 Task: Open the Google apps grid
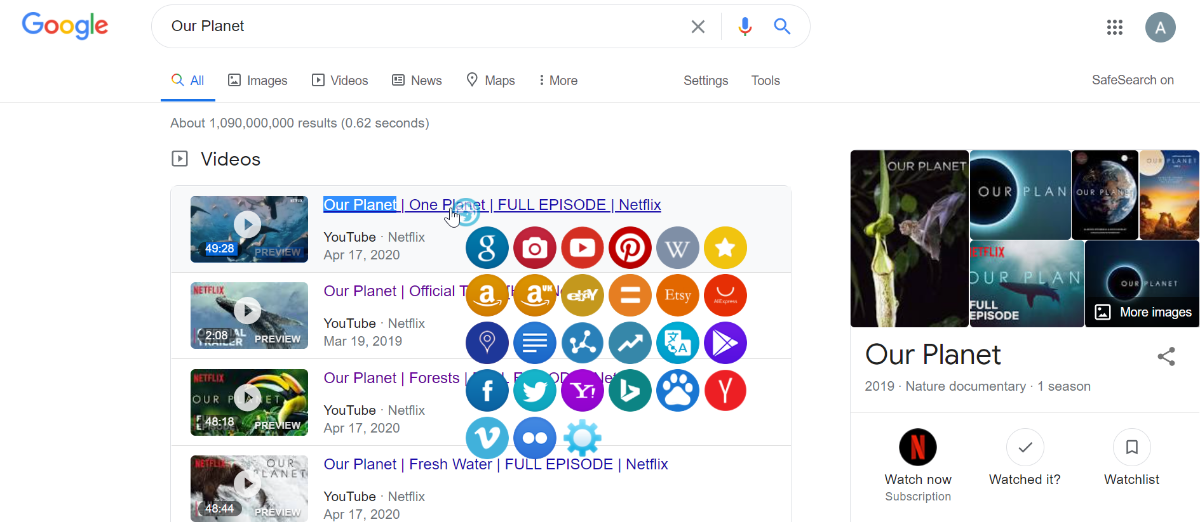tap(1115, 27)
